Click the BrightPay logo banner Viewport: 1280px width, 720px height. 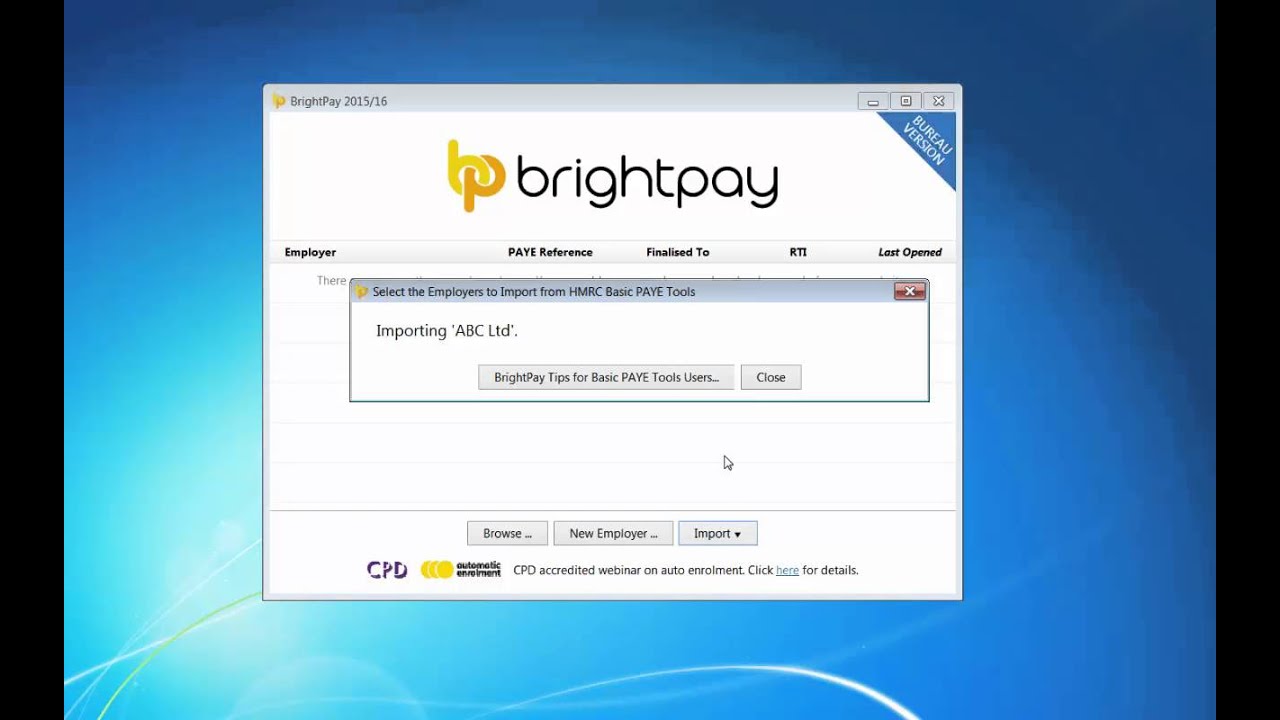click(612, 176)
